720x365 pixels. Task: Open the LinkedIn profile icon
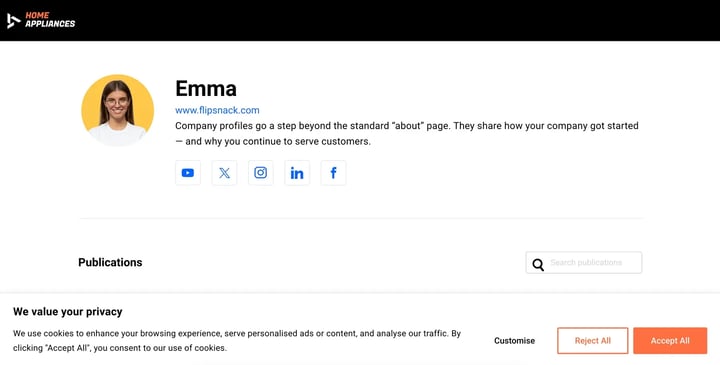pos(297,173)
